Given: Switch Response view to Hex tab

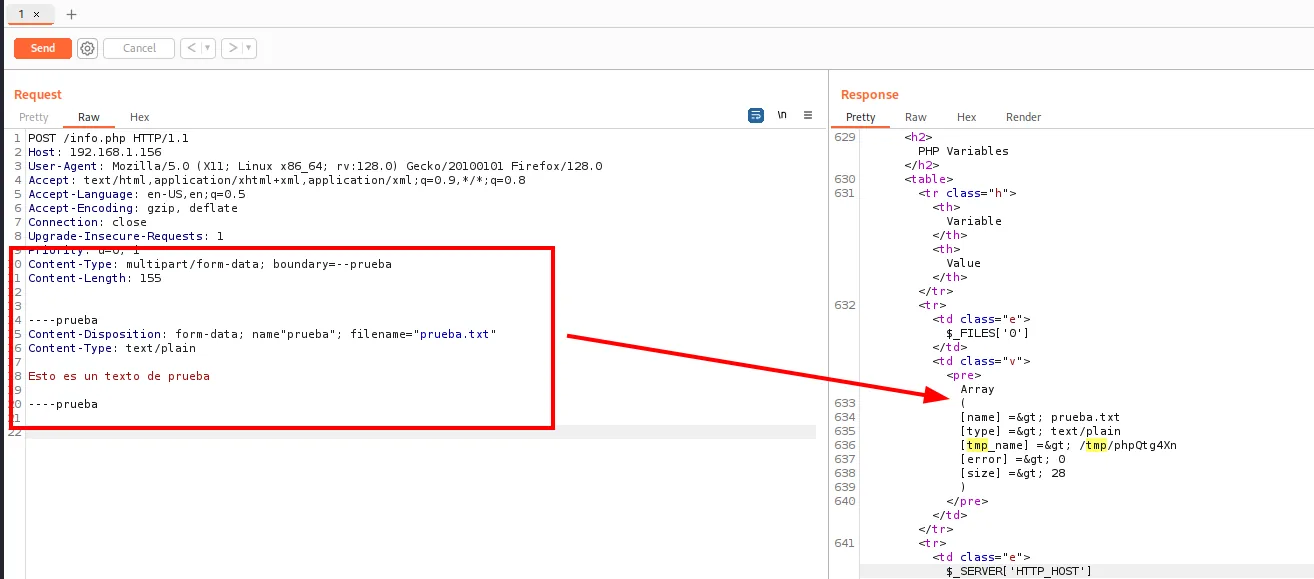Looking at the screenshot, I should [966, 117].
